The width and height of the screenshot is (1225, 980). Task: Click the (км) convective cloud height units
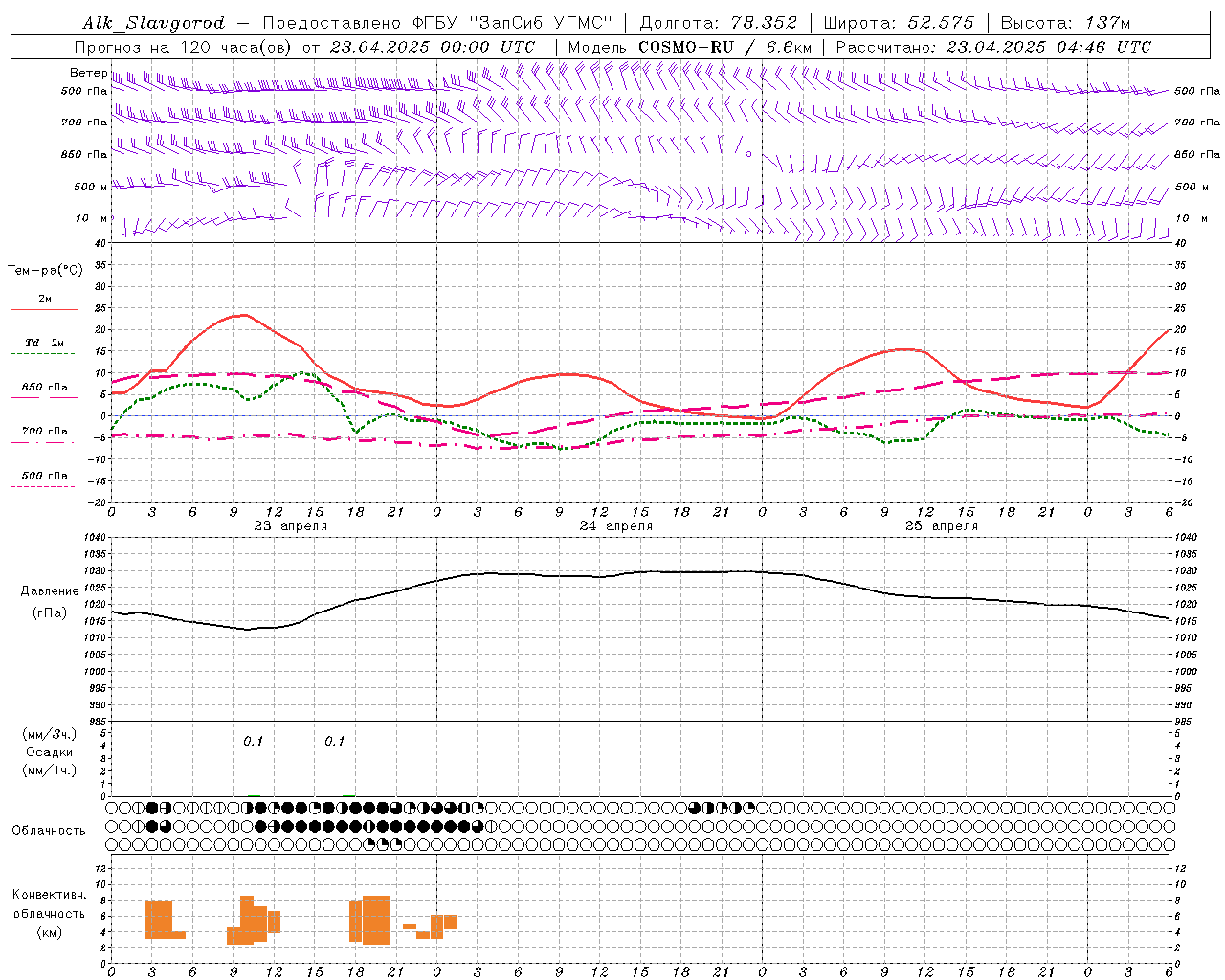(x=50, y=932)
